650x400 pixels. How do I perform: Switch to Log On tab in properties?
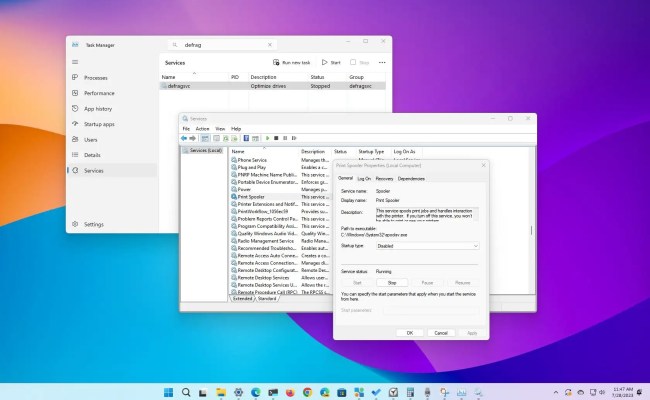364,179
